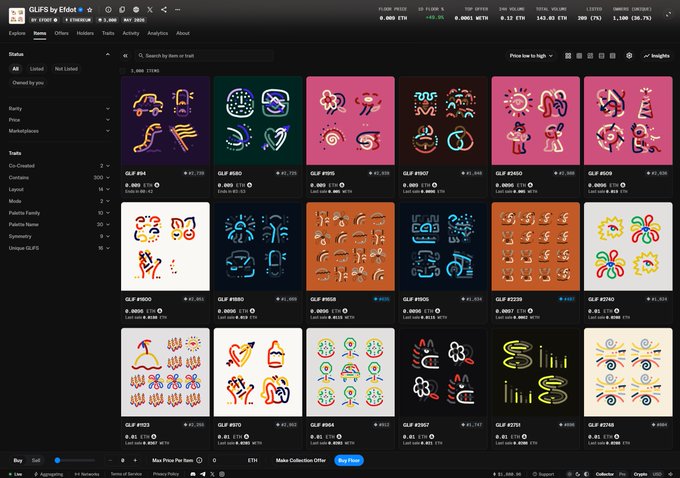Switch the bottom bar to Sell mode

click(36, 460)
